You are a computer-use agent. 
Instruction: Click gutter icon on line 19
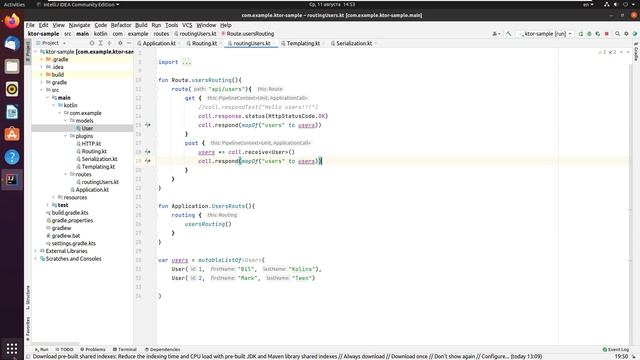pyautogui.click(x=148, y=161)
